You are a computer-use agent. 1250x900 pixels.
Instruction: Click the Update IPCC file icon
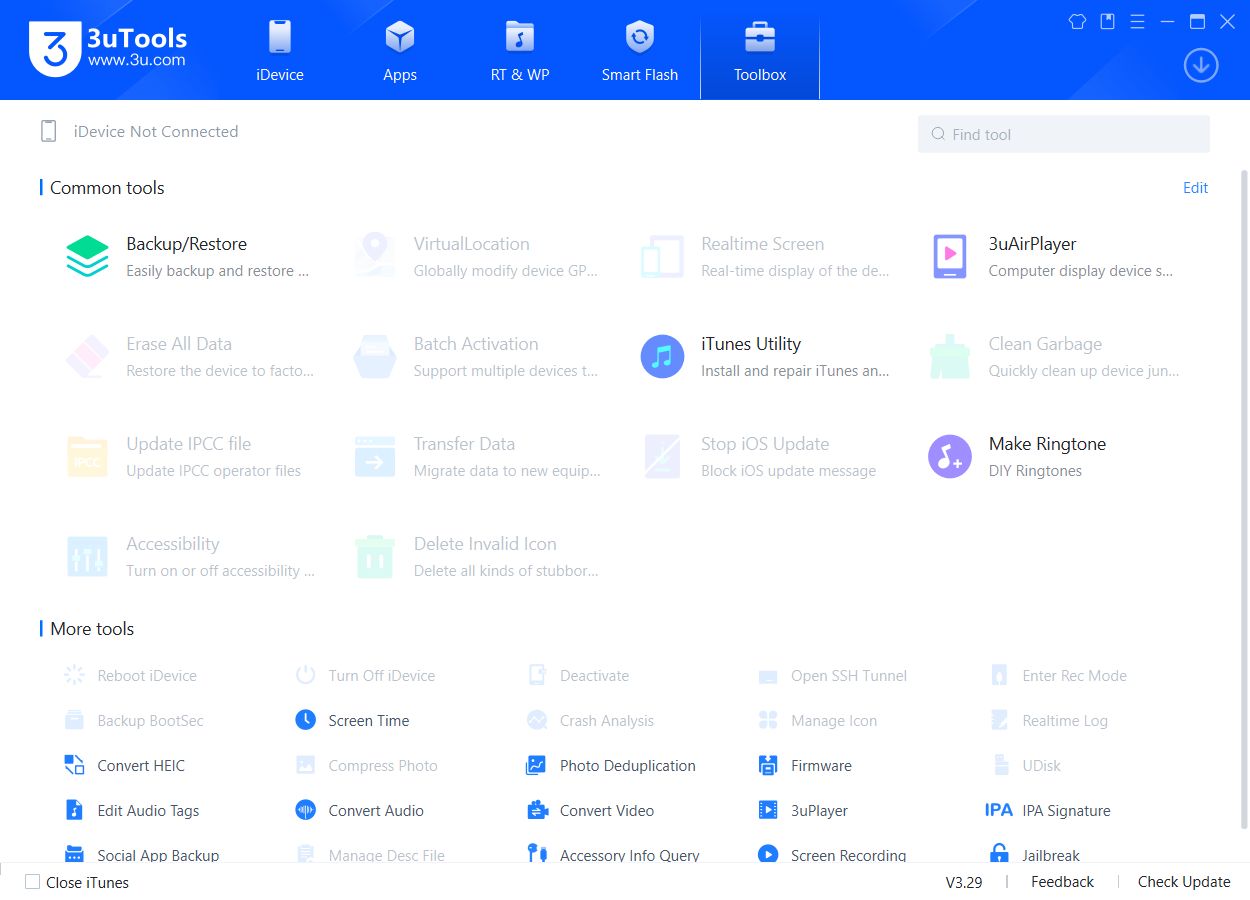pos(87,457)
